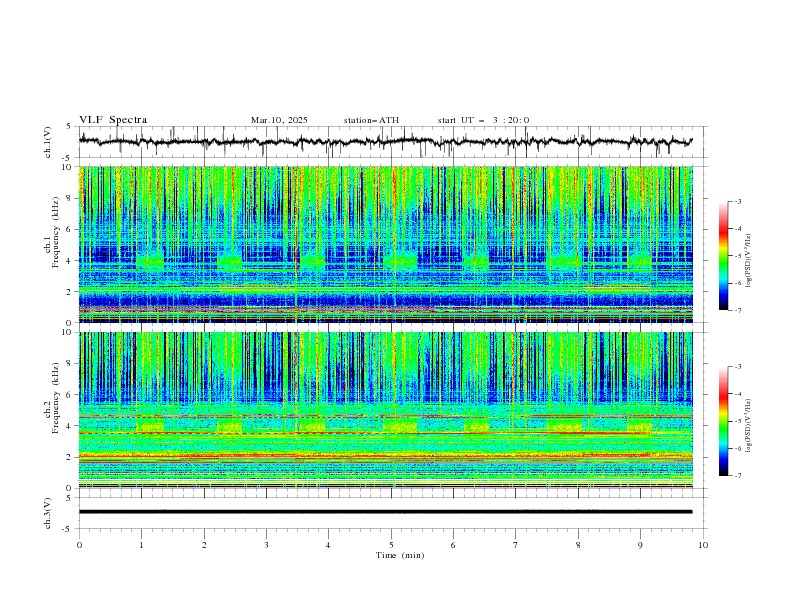The height and width of the screenshot is (612, 792).
Task: Click the "ch.1(V)" axis label
Action: point(48,142)
